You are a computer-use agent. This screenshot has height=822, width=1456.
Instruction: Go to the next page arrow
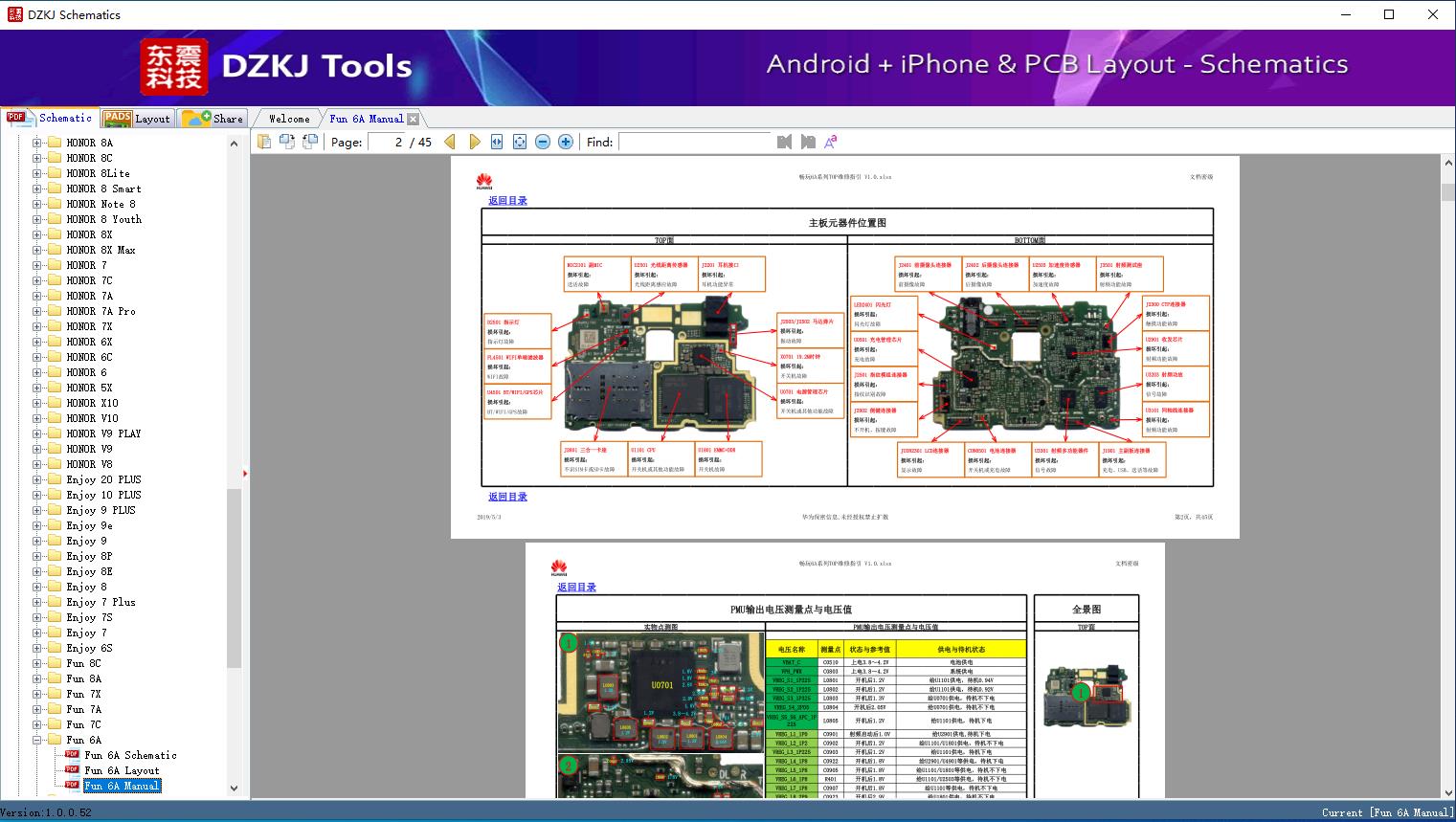point(474,142)
